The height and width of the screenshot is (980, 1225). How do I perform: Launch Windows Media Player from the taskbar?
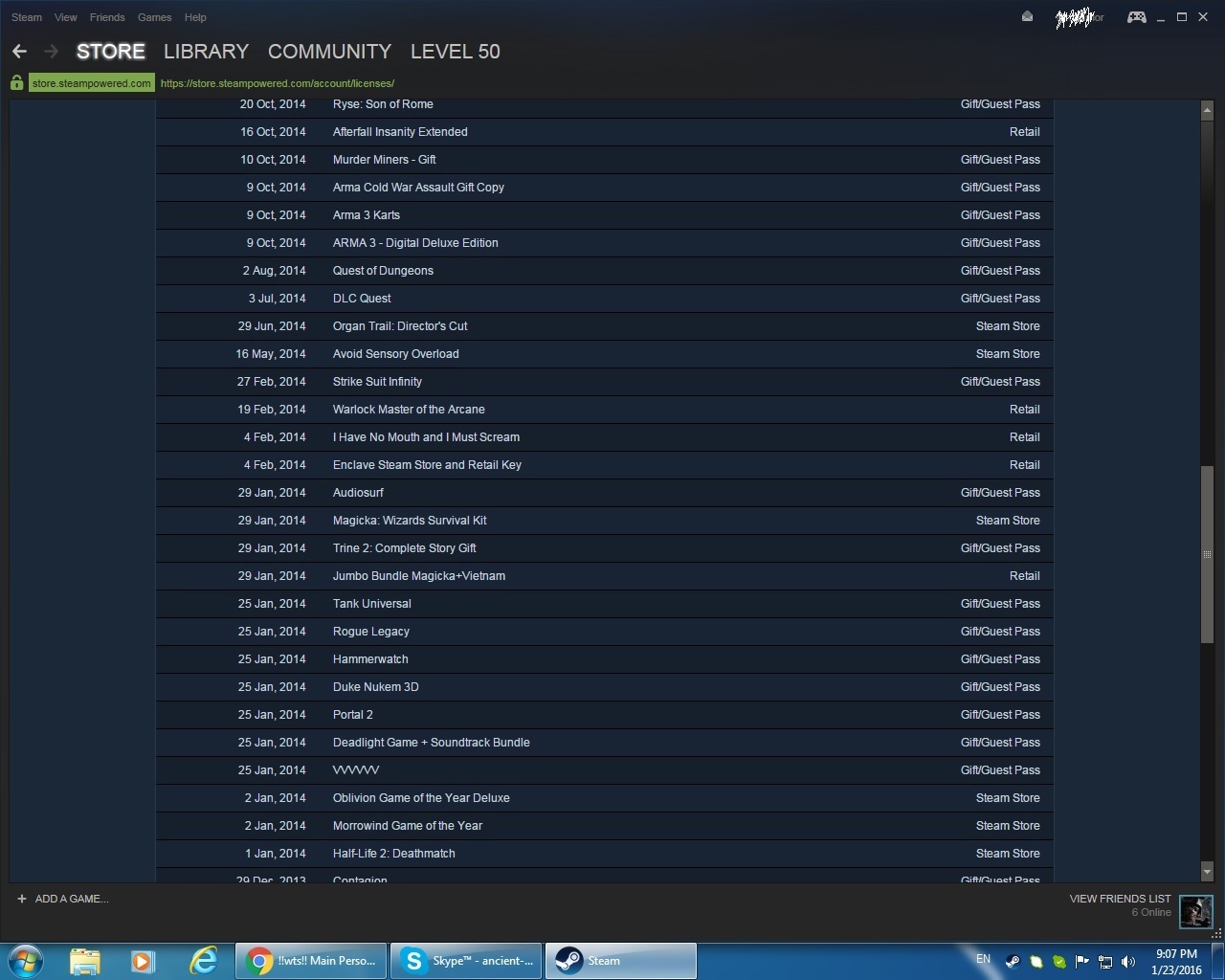click(x=144, y=961)
